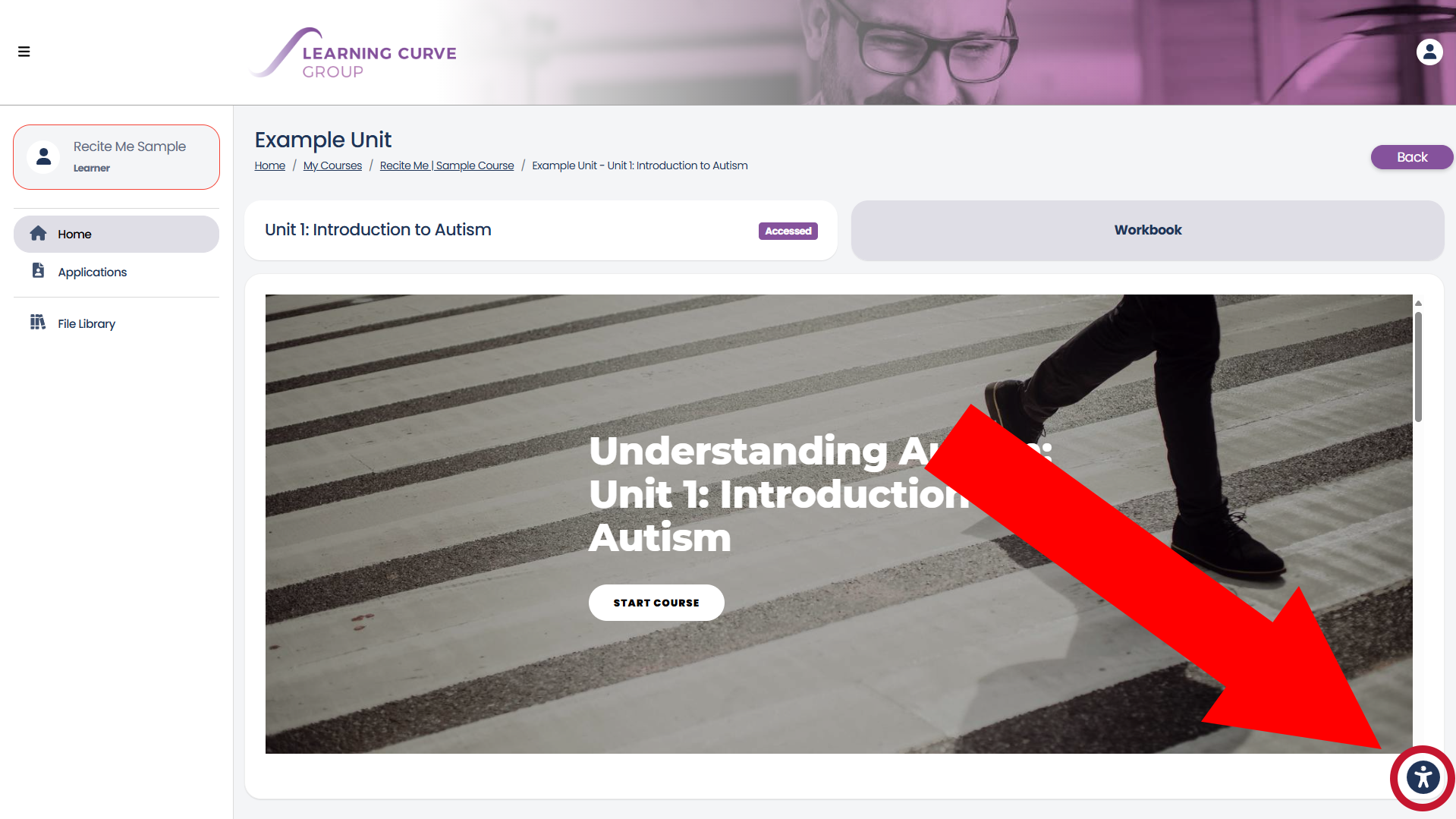
Task: Click the learner avatar icon
Action: coord(44,157)
